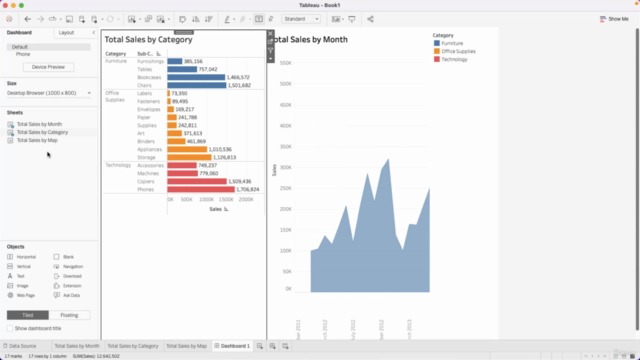Screen dimensions: 640x360
Task: Click the Furniture legend color swatch
Action: [437, 43]
